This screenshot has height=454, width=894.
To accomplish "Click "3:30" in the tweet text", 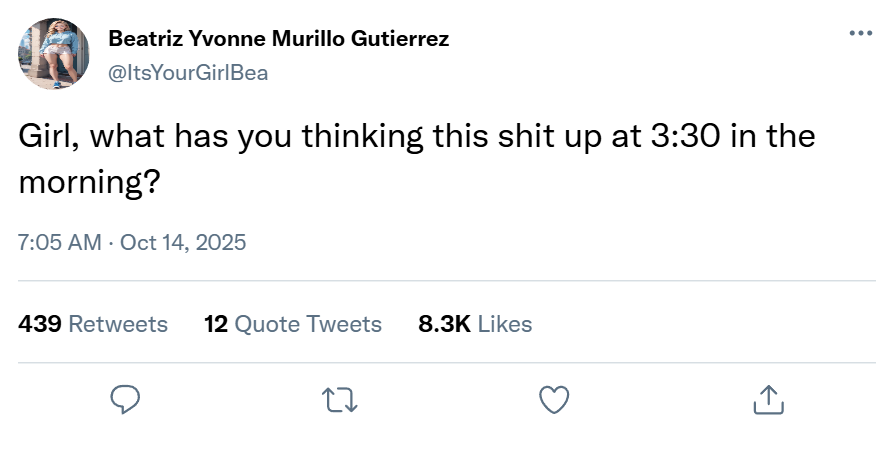I will coord(686,137).
